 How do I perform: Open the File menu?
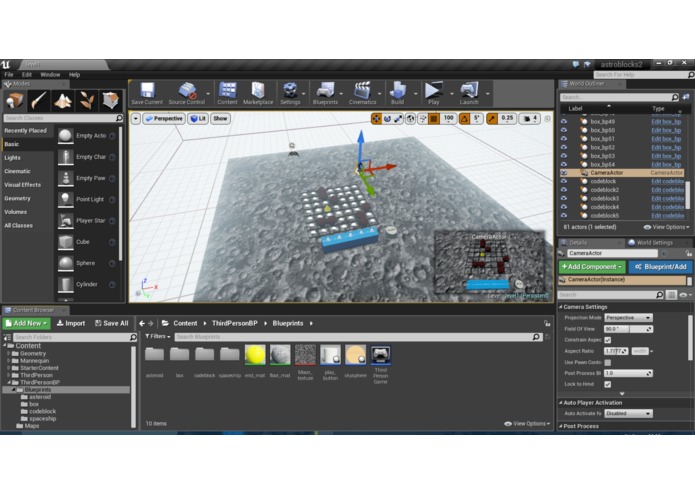(9, 74)
